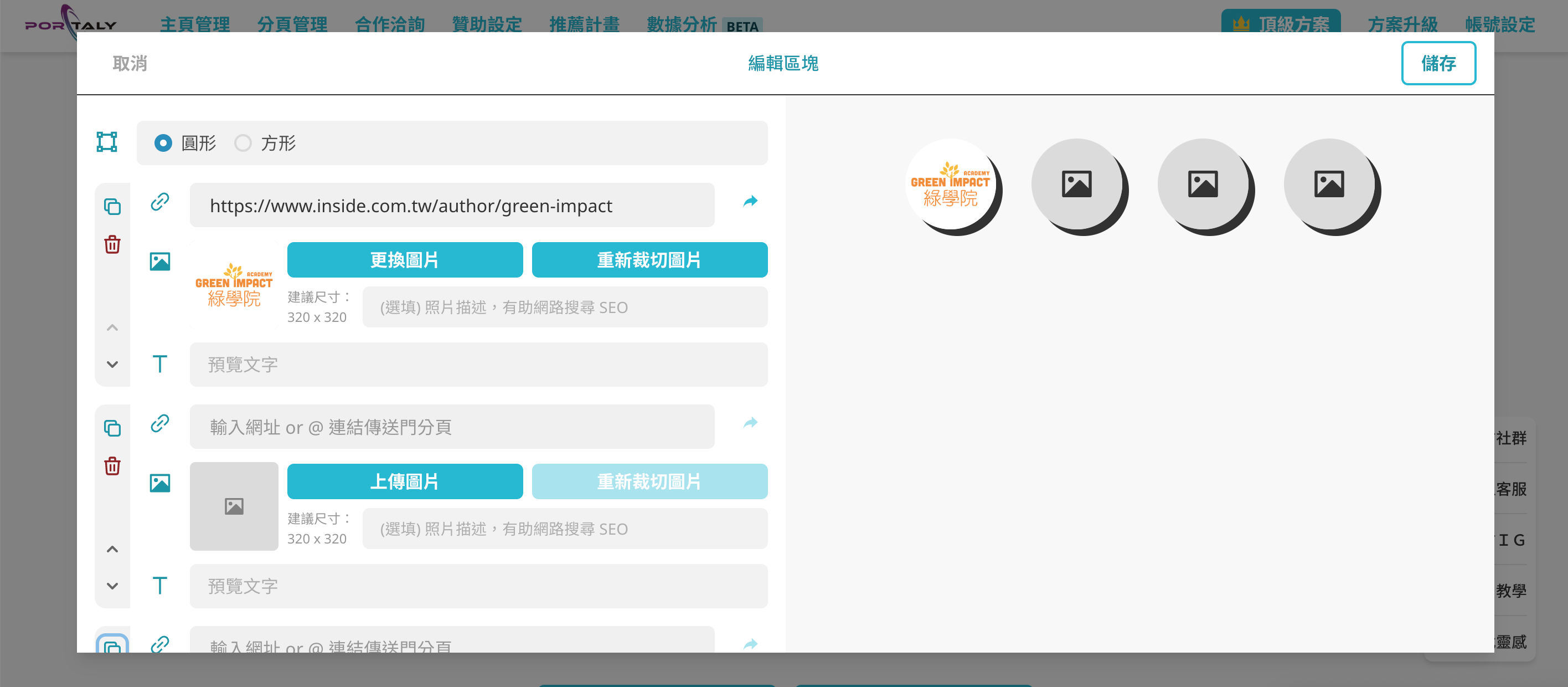Image resolution: width=1568 pixels, height=687 pixels.
Task: Delete the first link item
Action: point(112,244)
